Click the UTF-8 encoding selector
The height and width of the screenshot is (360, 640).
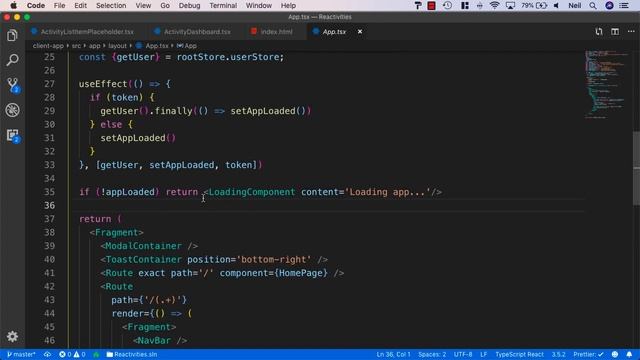(x=463, y=354)
